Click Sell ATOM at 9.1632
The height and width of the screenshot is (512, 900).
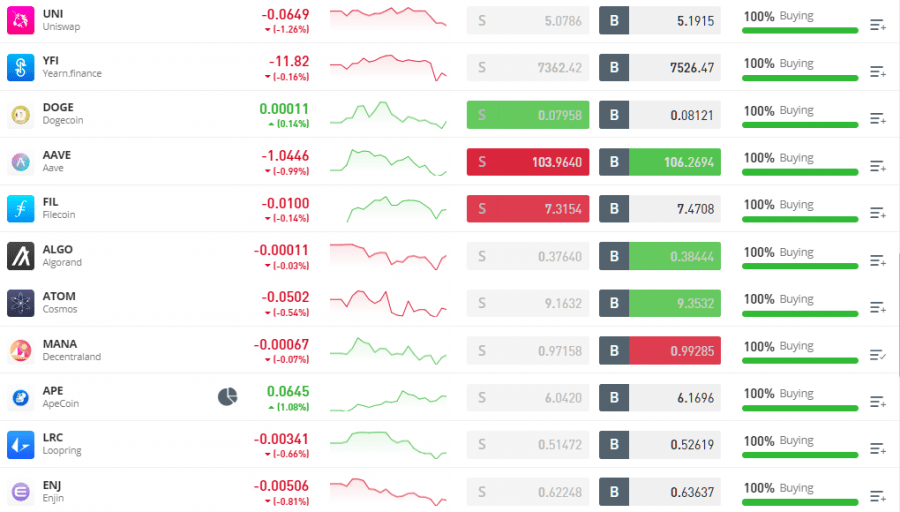pos(528,303)
